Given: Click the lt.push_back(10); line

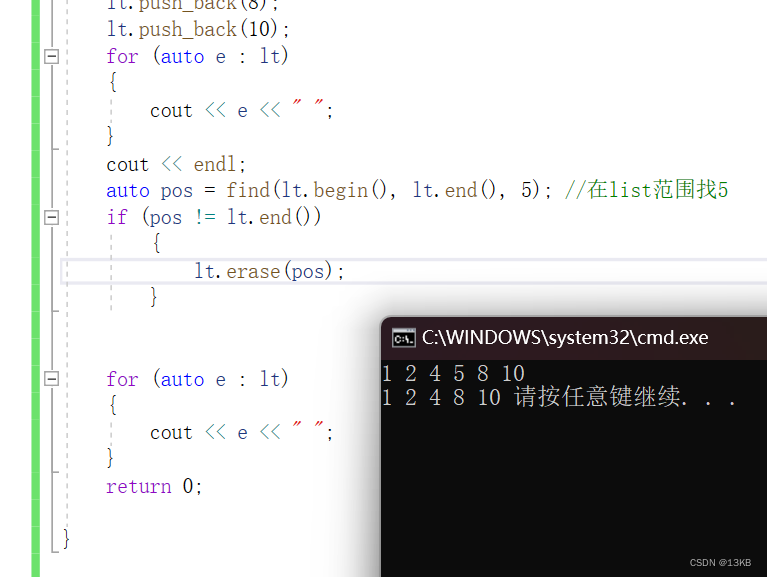Looking at the screenshot, I should pos(198,29).
